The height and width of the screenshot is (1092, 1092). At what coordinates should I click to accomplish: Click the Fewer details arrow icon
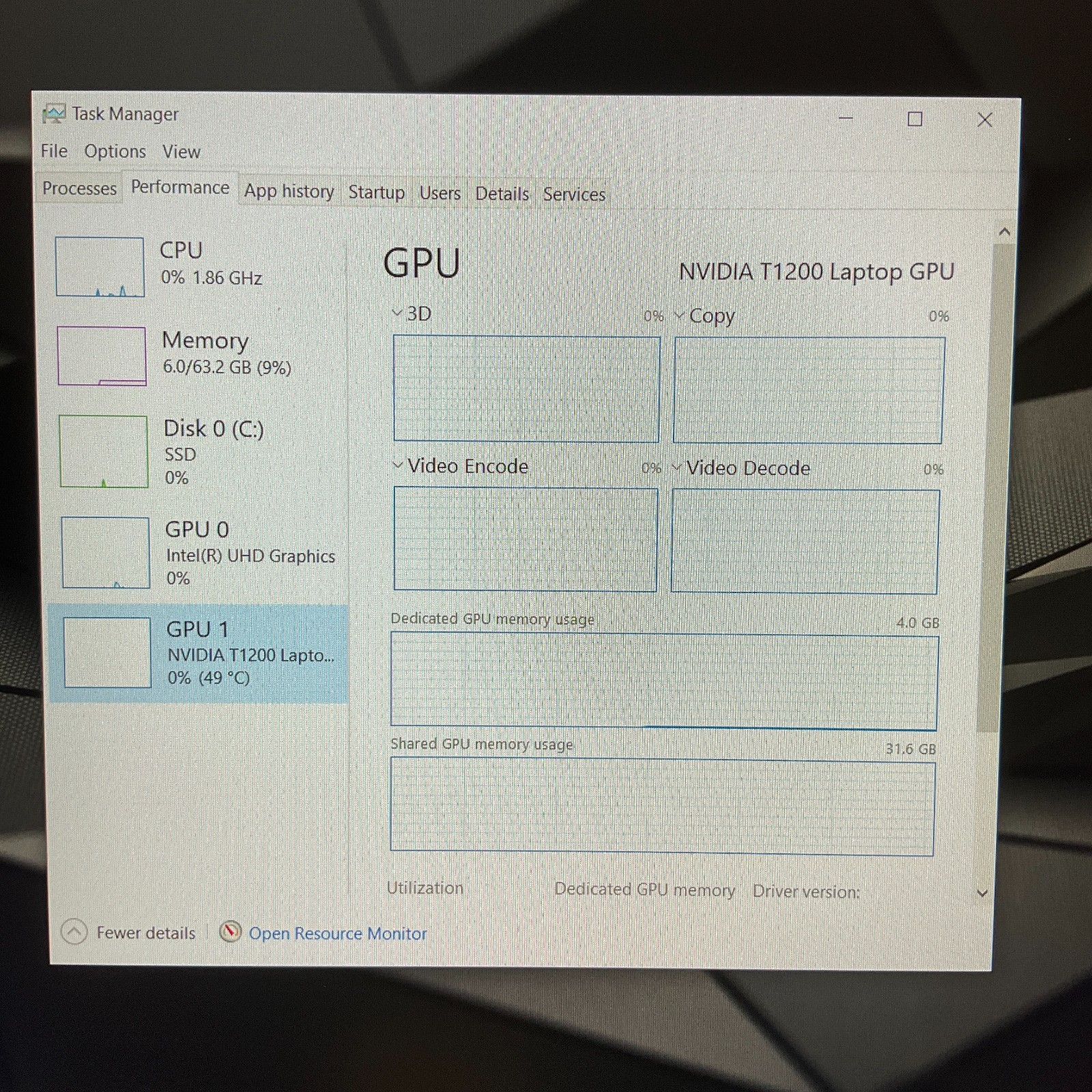(74, 932)
